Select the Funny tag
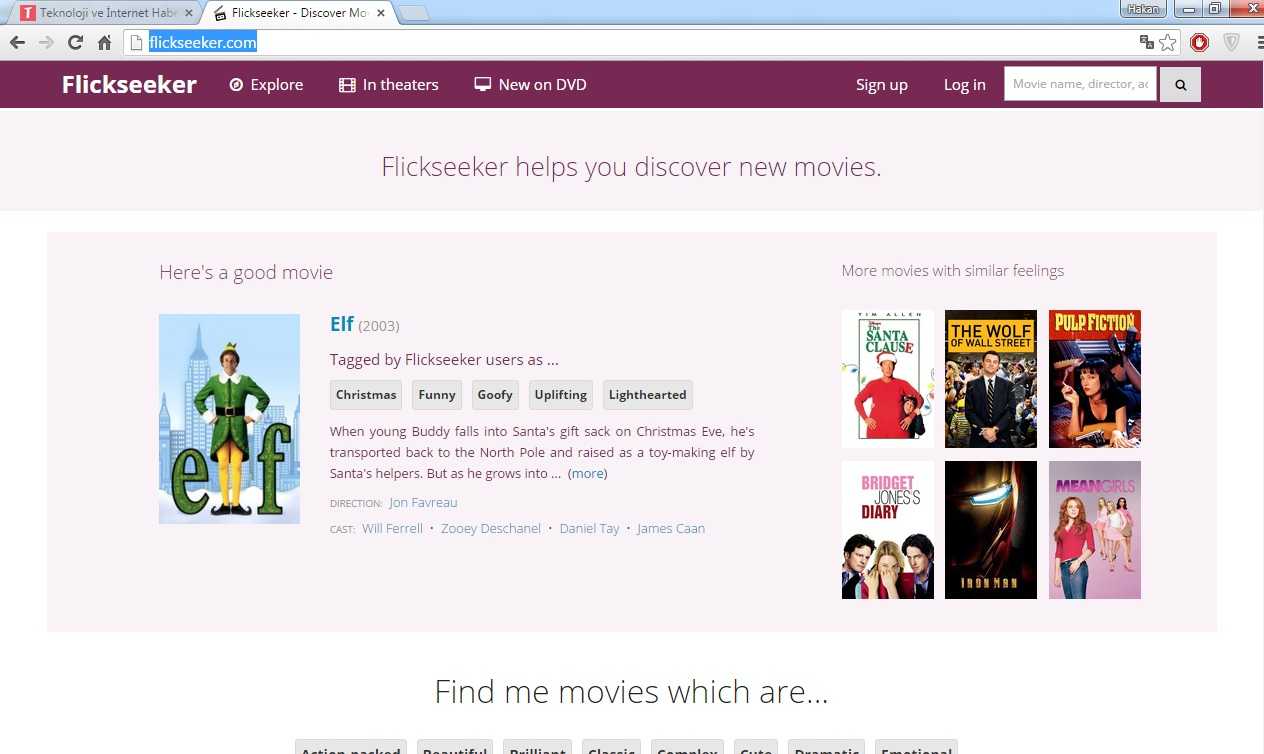The image size is (1264, 754). tap(437, 395)
